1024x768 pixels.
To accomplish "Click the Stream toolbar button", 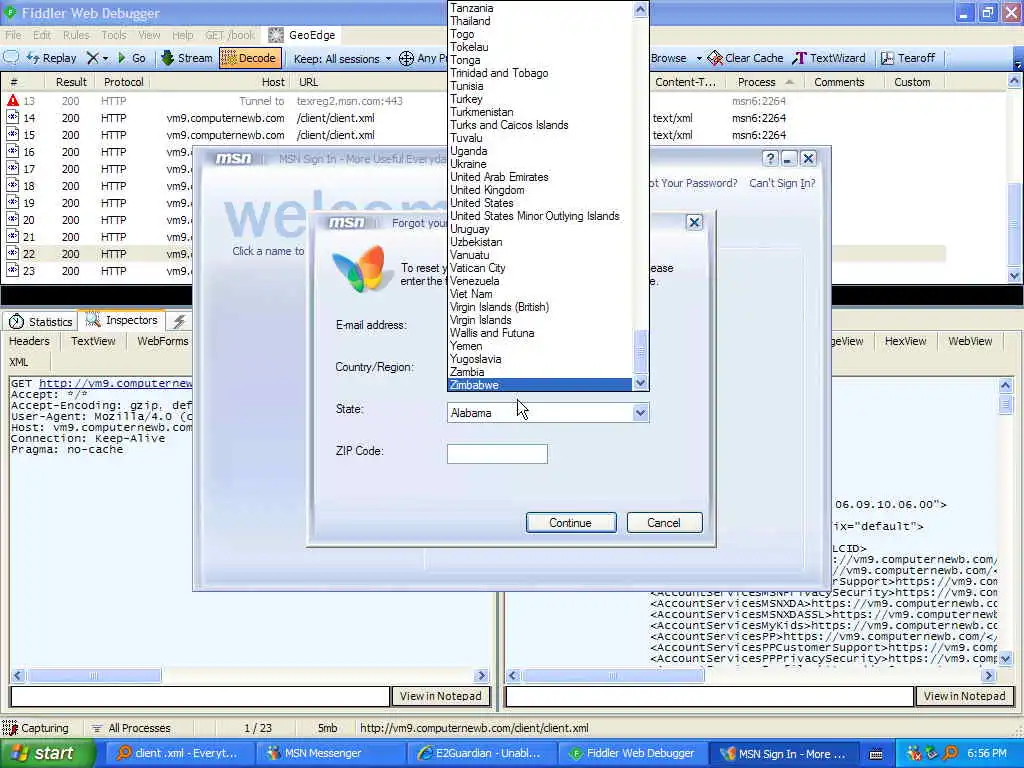I will click(x=187, y=58).
